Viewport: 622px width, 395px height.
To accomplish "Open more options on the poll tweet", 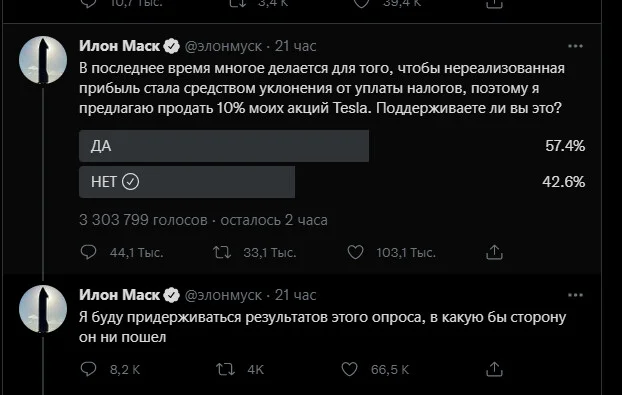I will pyautogui.click(x=575, y=46).
